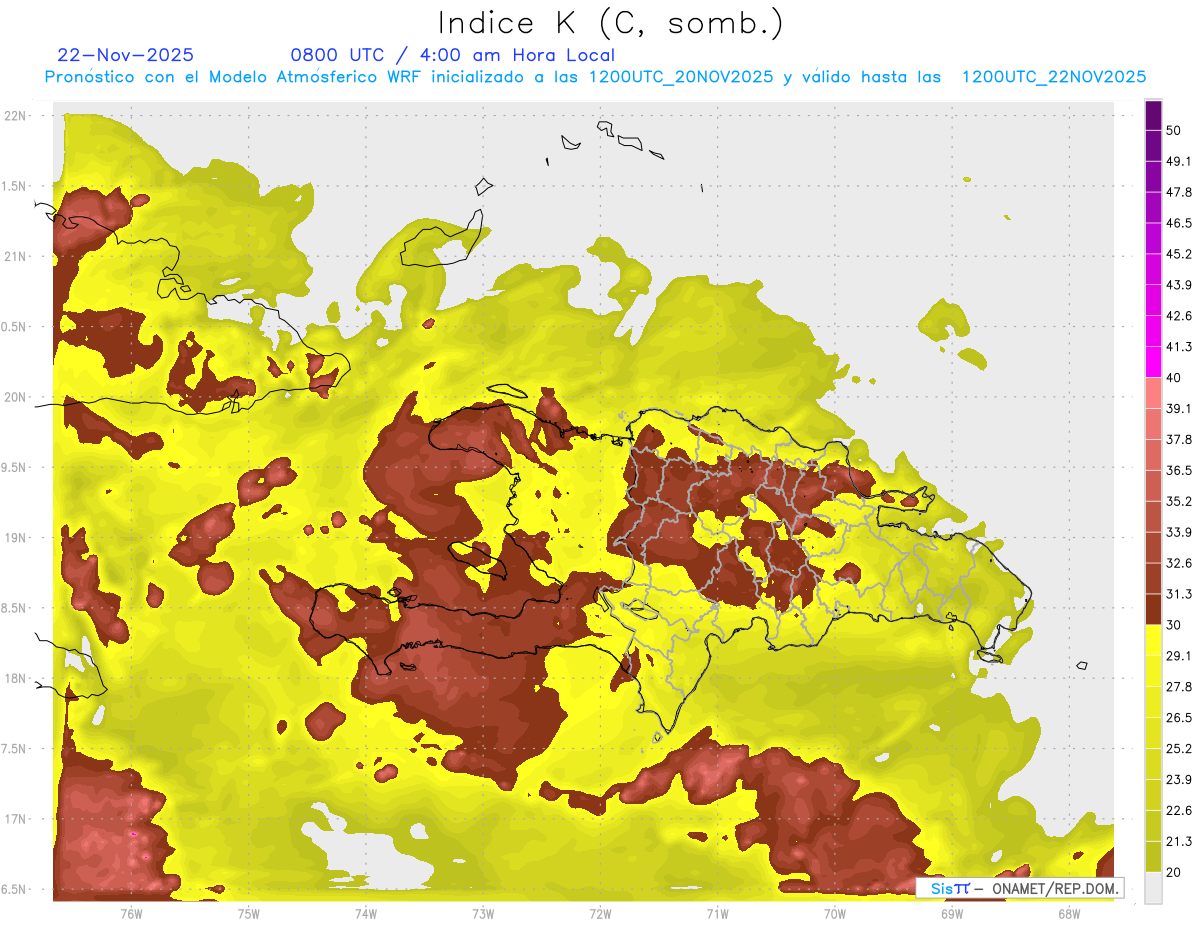The width and height of the screenshot is (1200, 927).
Task: Click the colorbar label "40"
Action: click(1174, 378)
